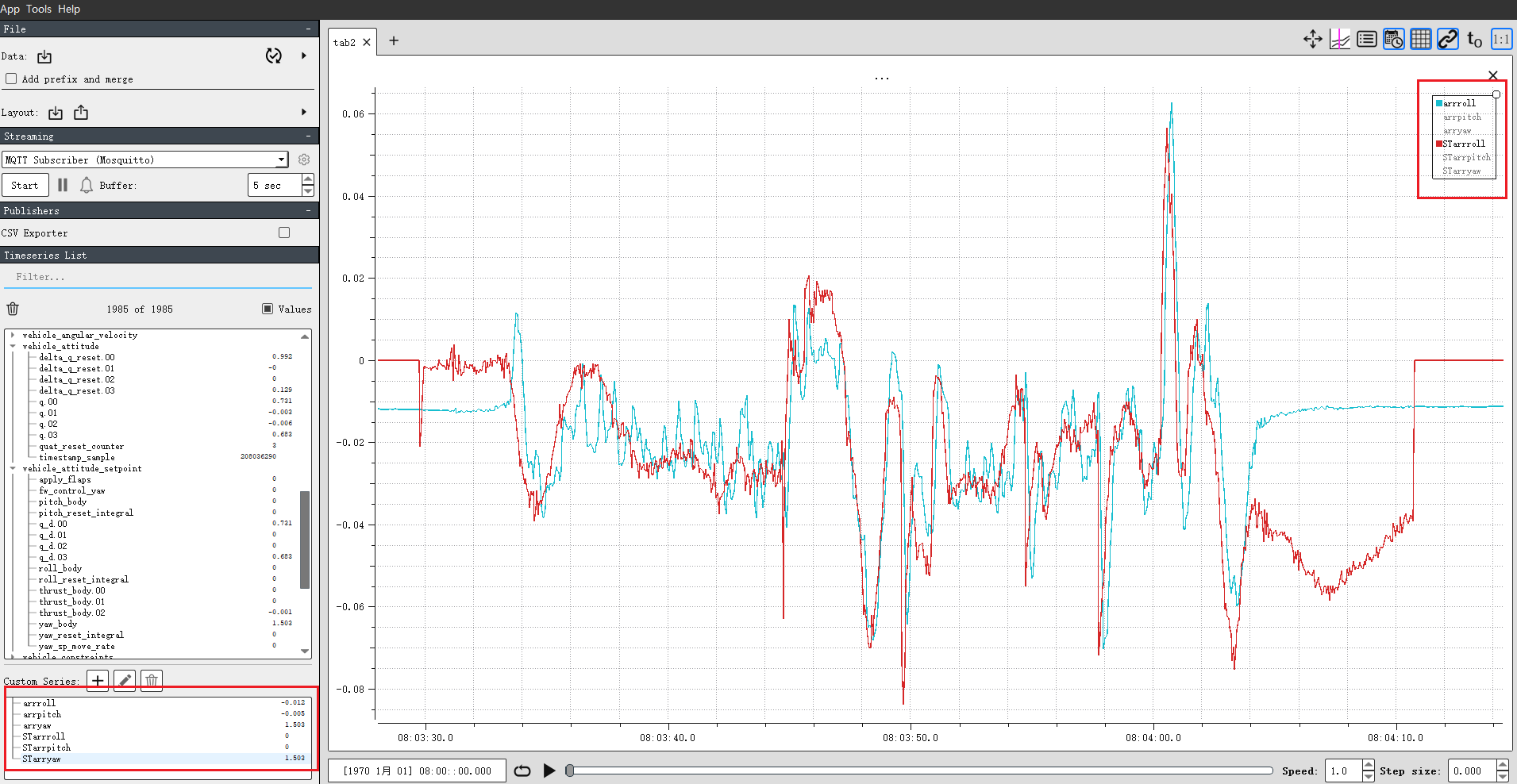Click the time tracker slider handle
Screen dimensions: 1517x784
(x=569, y=771)
